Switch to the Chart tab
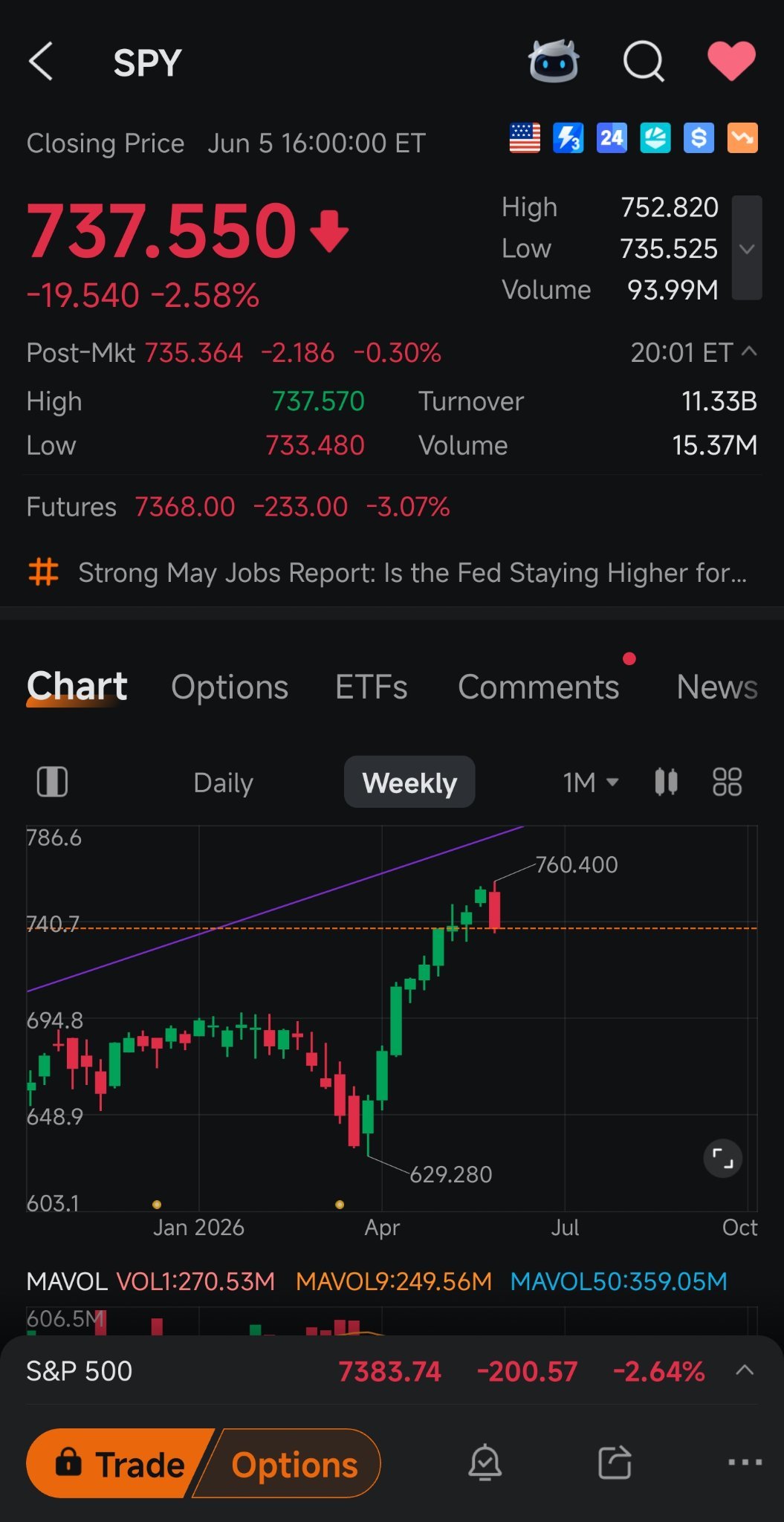Image resolution: width=784 pixels, height=1522 pixels. click(77, 687)
